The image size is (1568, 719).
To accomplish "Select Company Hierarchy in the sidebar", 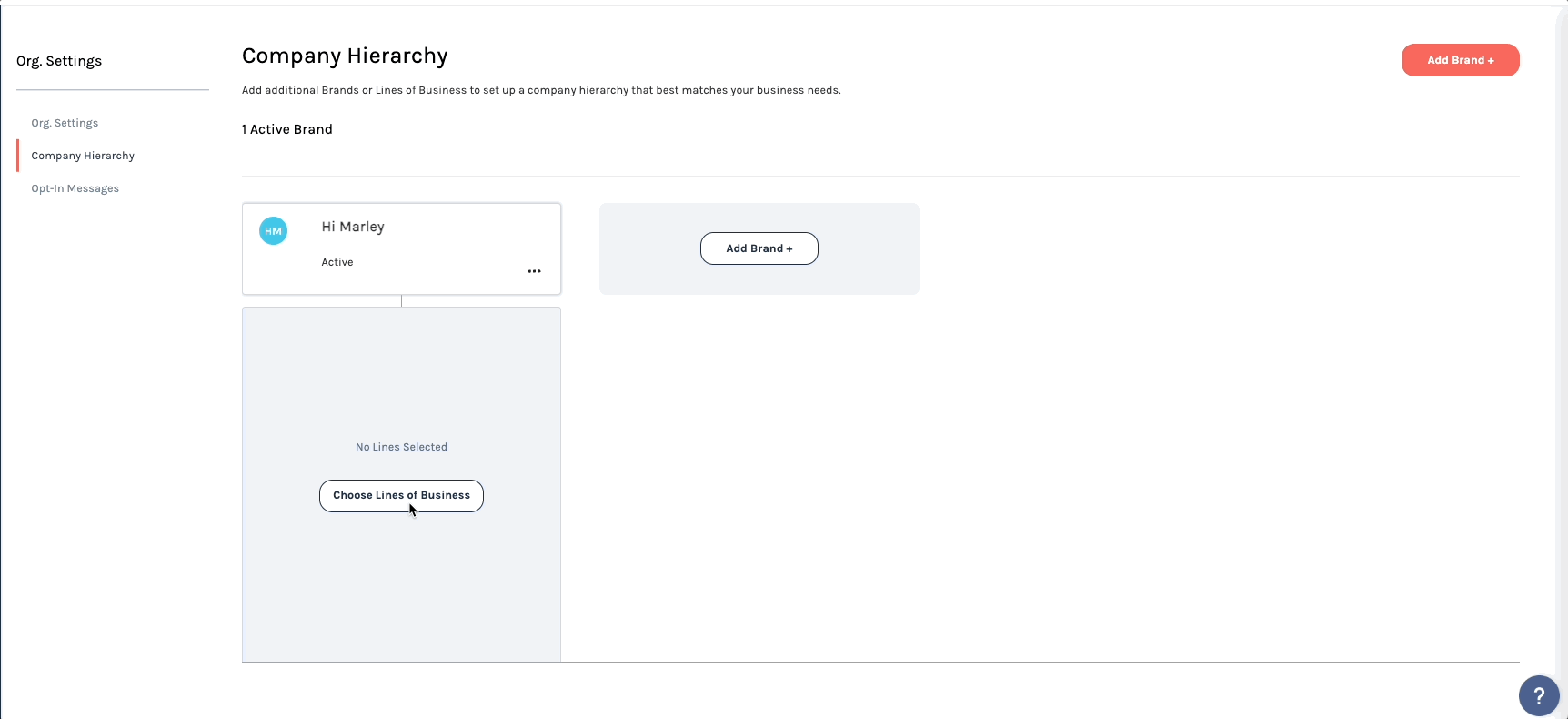I will point(83,156).
